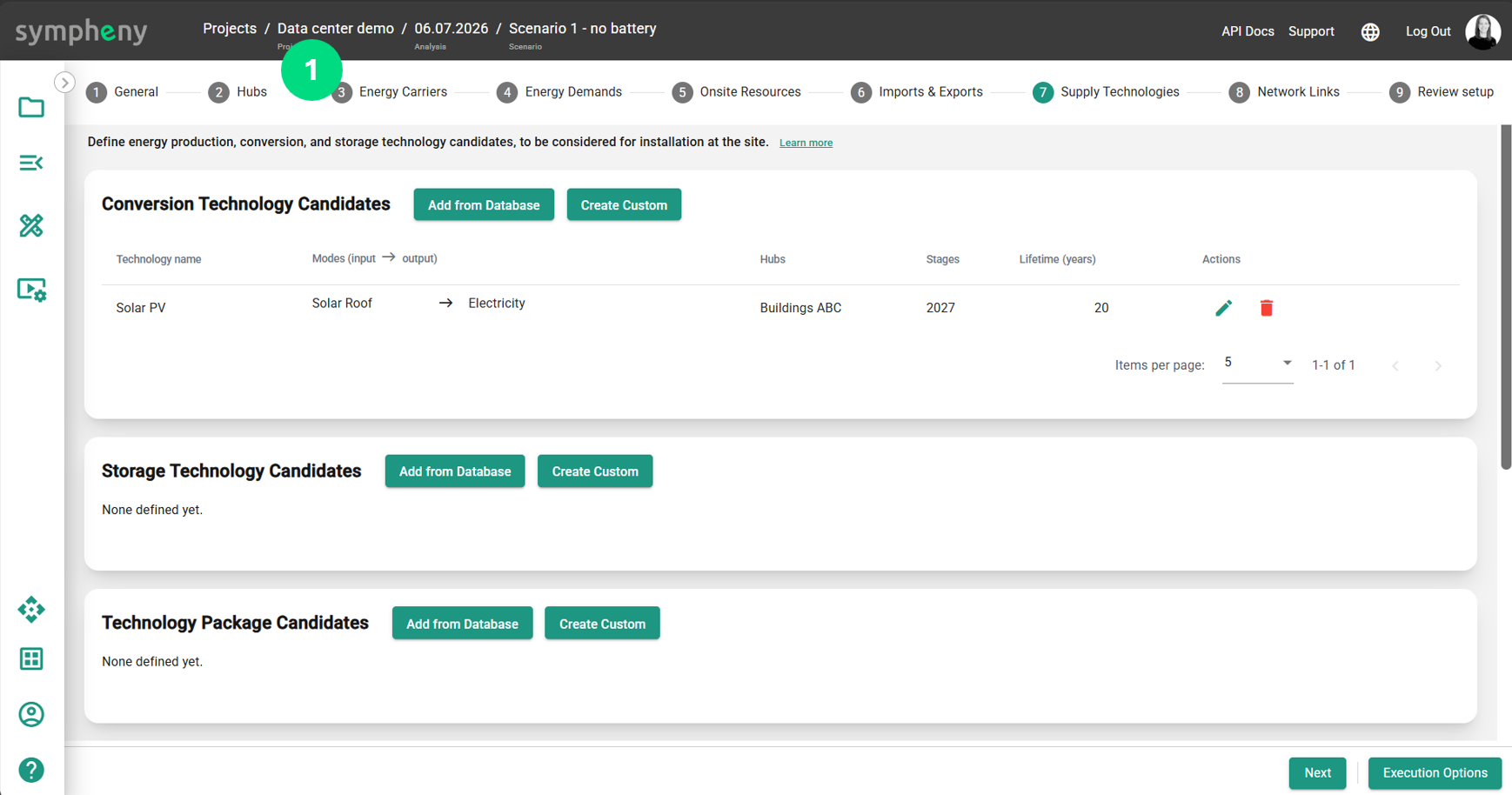The height and width of the screenshot is (795, 1512).
Task: Open the grid table icon in sidebar
Action: pos(31,659)
